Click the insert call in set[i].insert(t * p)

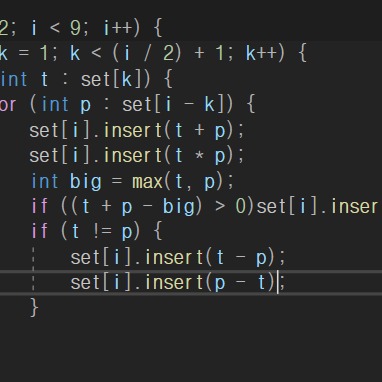[x=133, y=155]
